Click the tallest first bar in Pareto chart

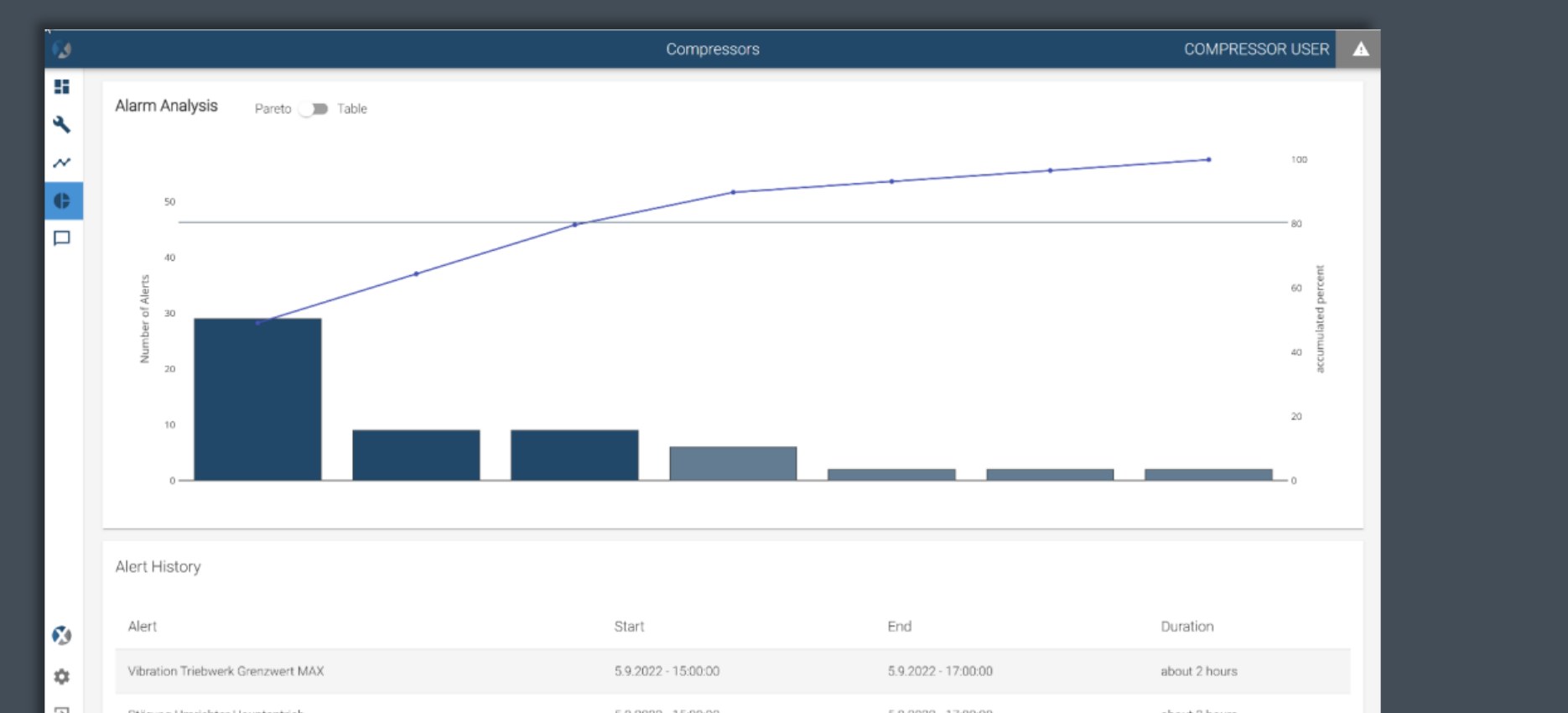pos(257,399)
